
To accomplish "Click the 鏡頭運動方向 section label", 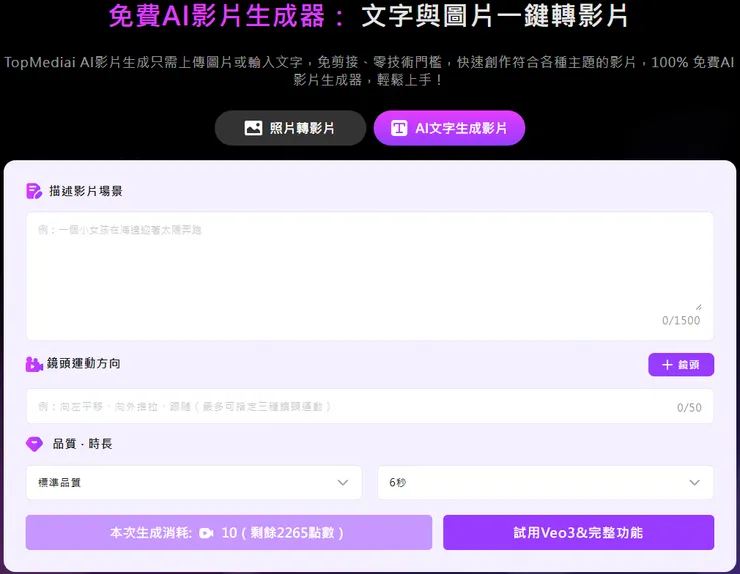I will click(84, 363).
